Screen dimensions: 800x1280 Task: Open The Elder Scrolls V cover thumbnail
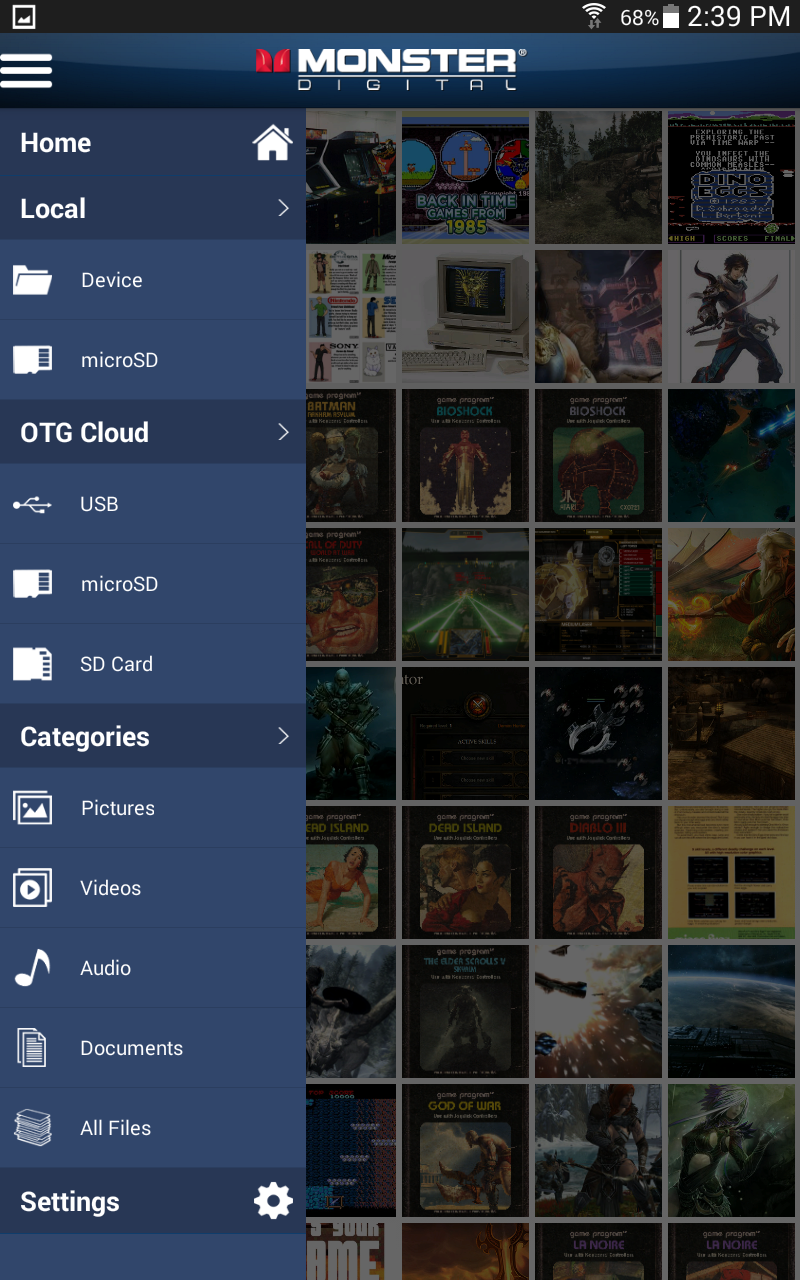tap(465, 1011)
